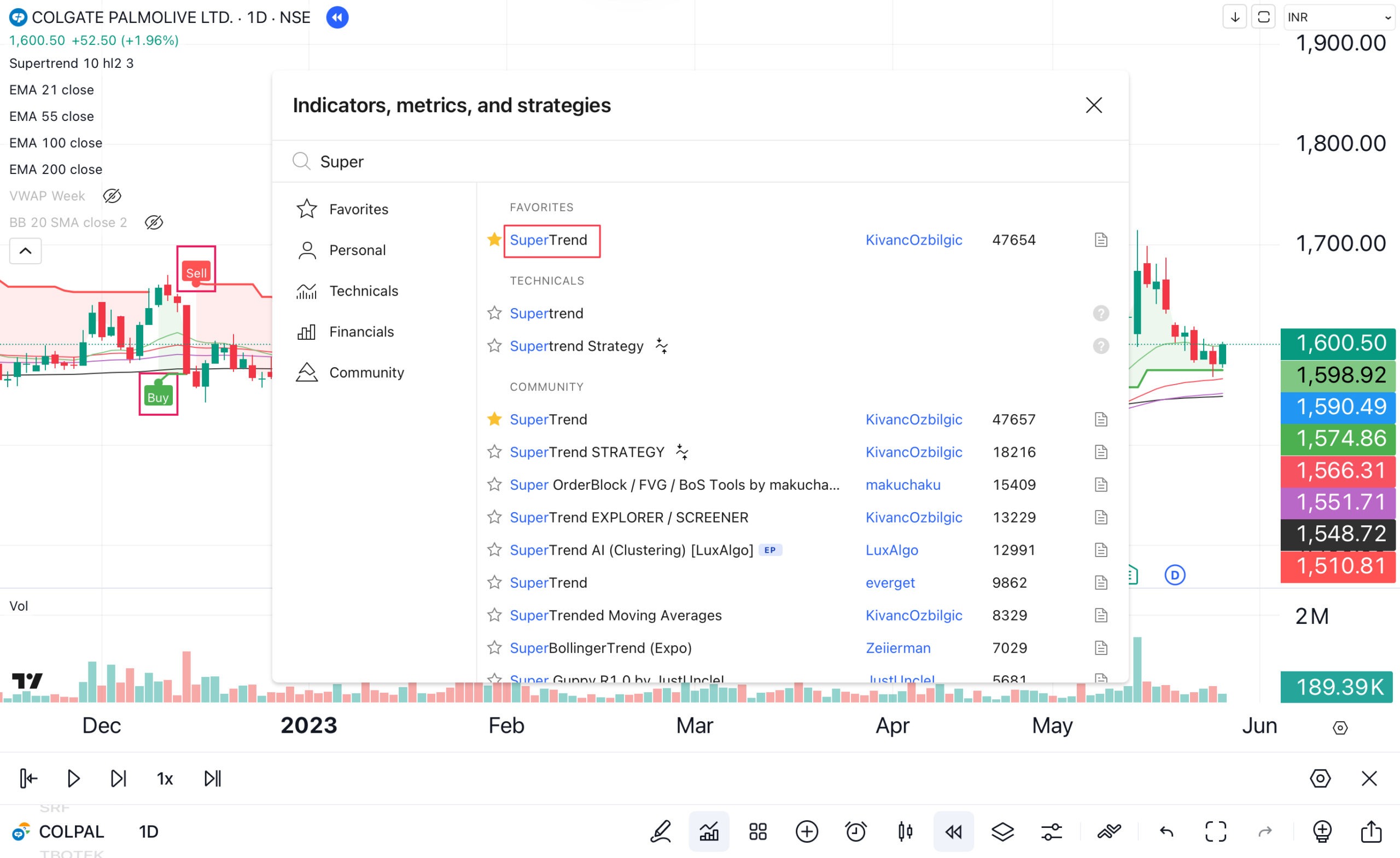Toggle visibility of the VWAP Week indicator

click(112, 196)
